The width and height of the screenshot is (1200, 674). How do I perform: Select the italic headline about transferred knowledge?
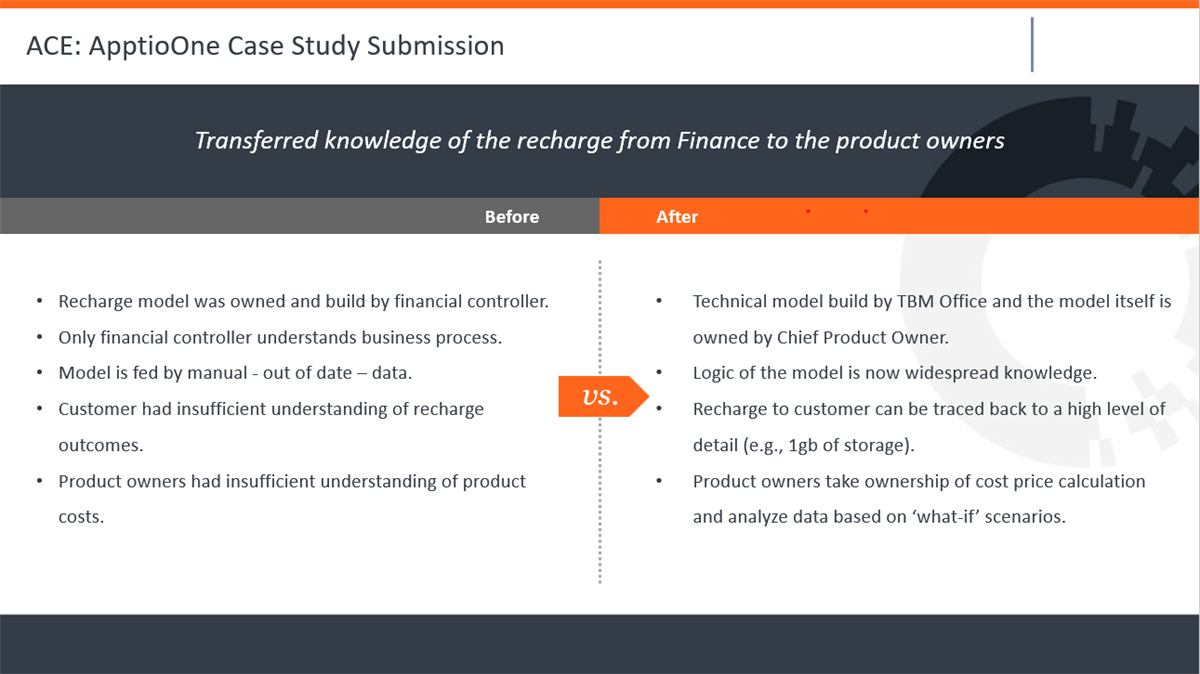click(600, 141)
